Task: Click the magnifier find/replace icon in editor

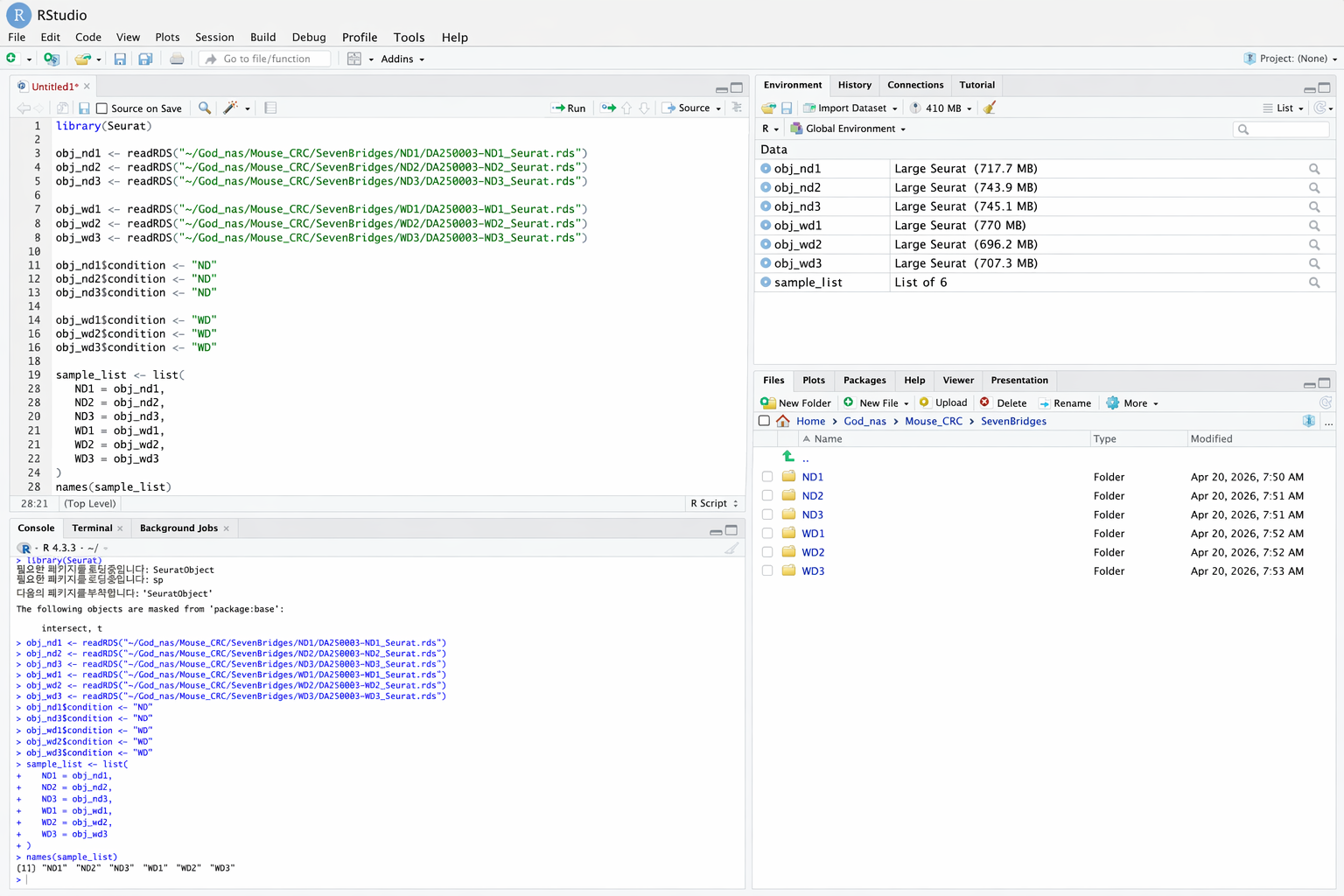Action: click(205, 108)
